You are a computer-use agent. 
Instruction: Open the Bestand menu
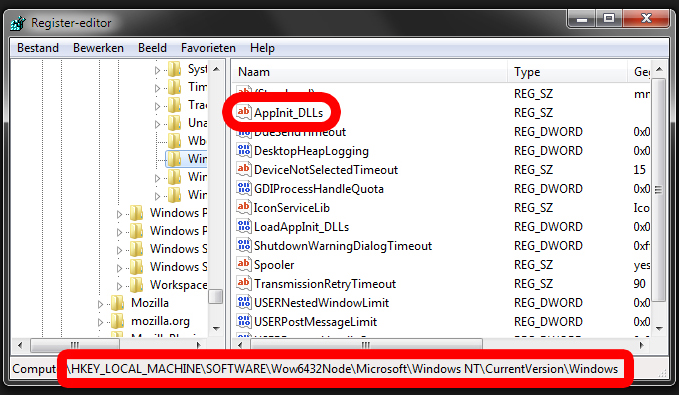(x=38, y=48)
